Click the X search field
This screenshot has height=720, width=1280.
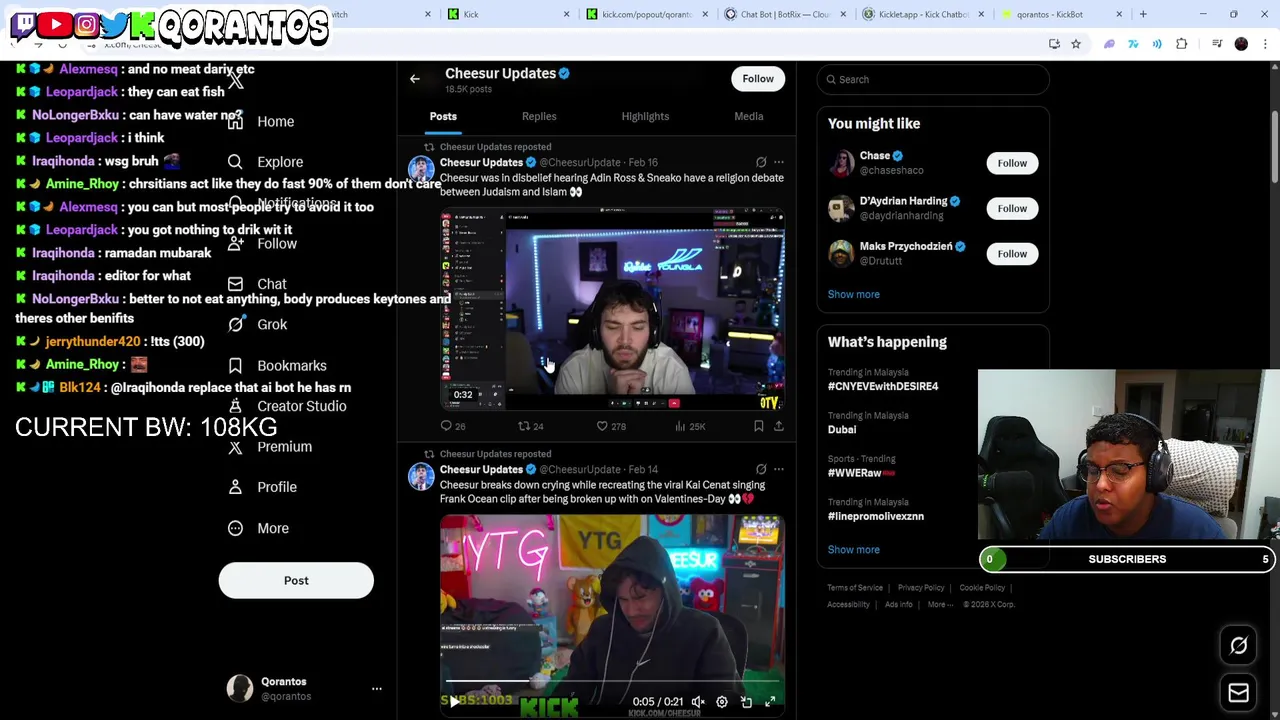point(933,79)
